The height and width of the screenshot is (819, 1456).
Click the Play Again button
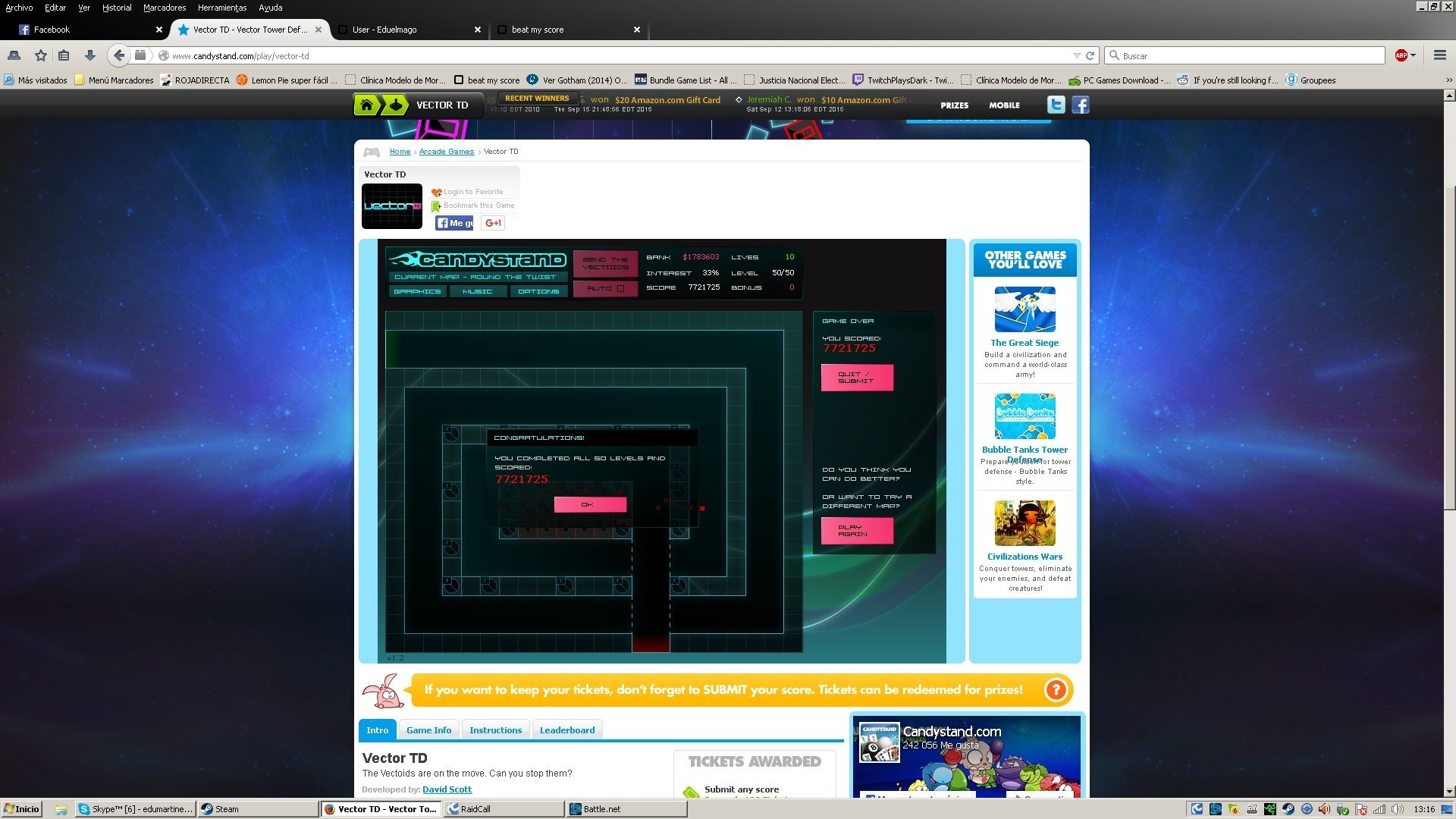coord(857,531)
